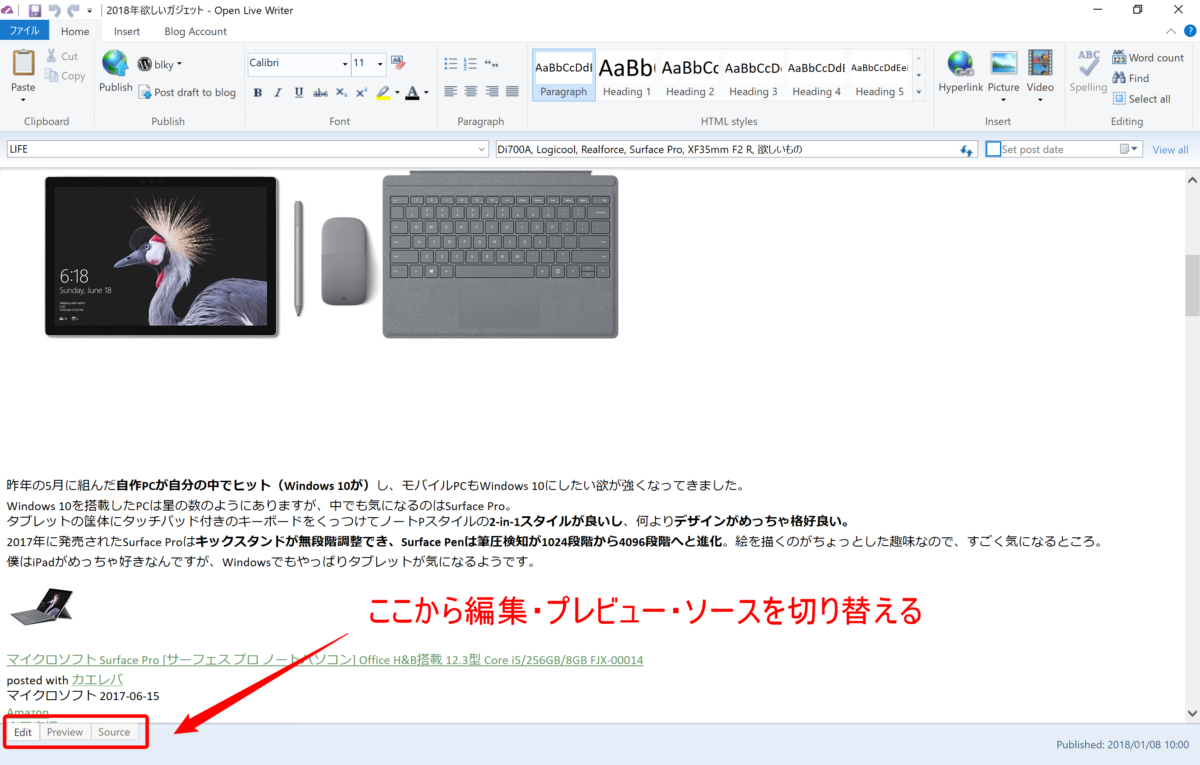The height and width of the screenshot is (765, 1200).
Task: Click the Publish globe icon
Action: click(x=115, y=65)
